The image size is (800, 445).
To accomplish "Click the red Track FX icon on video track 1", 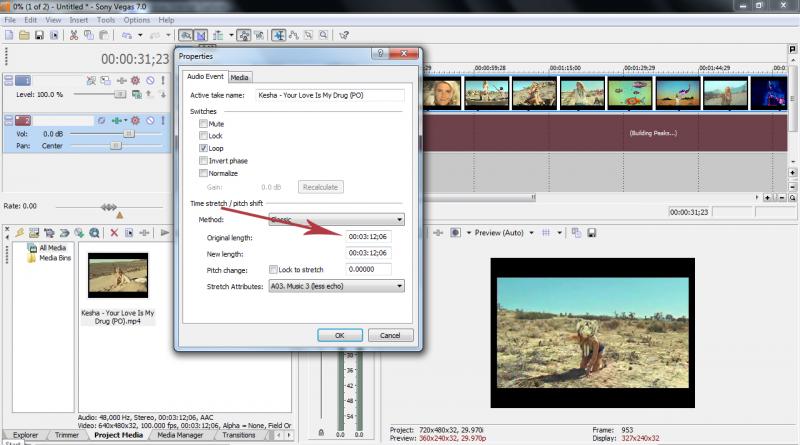I will [135, 80].
